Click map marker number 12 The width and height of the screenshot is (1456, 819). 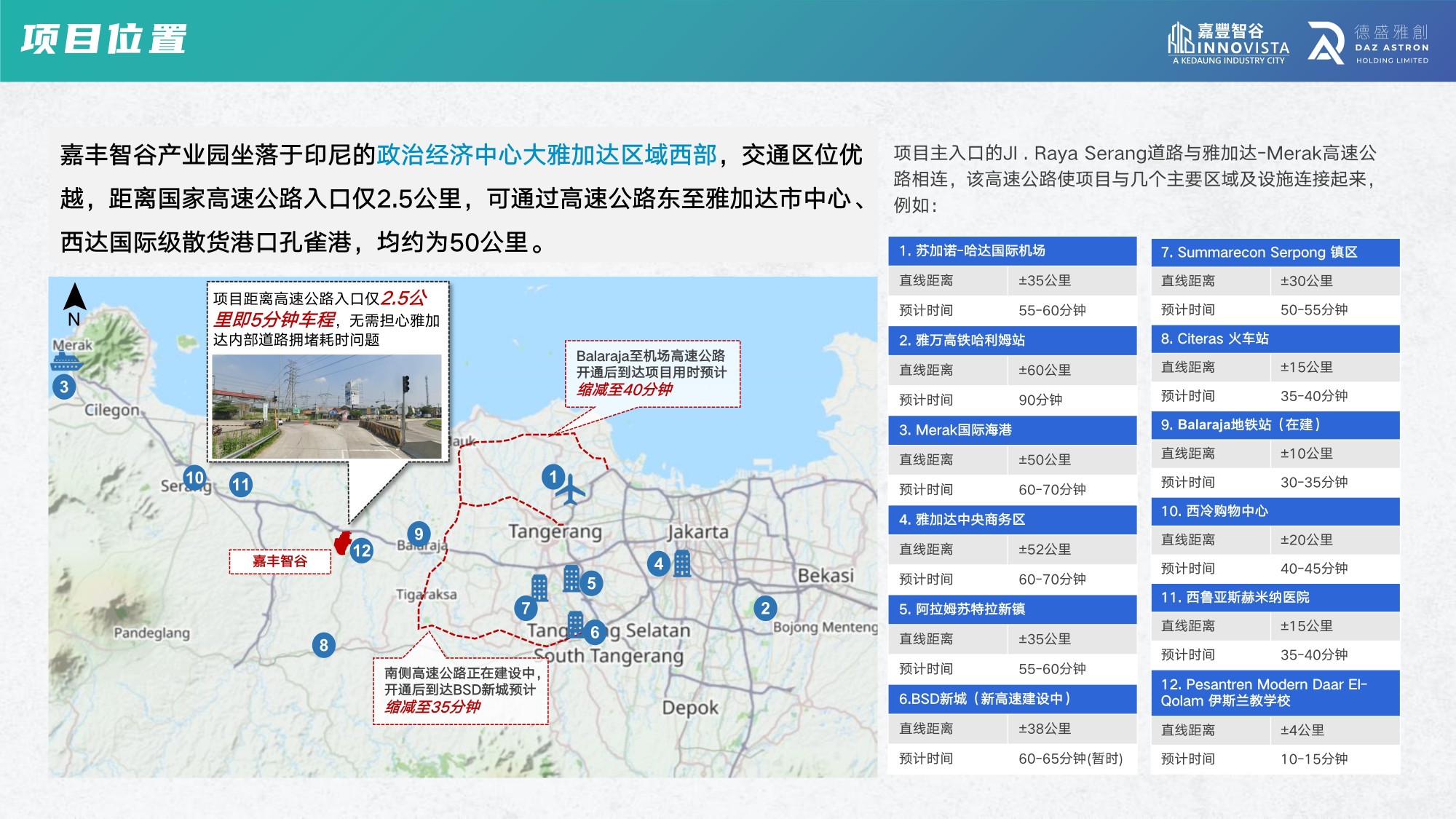click(x=361, y=550)
